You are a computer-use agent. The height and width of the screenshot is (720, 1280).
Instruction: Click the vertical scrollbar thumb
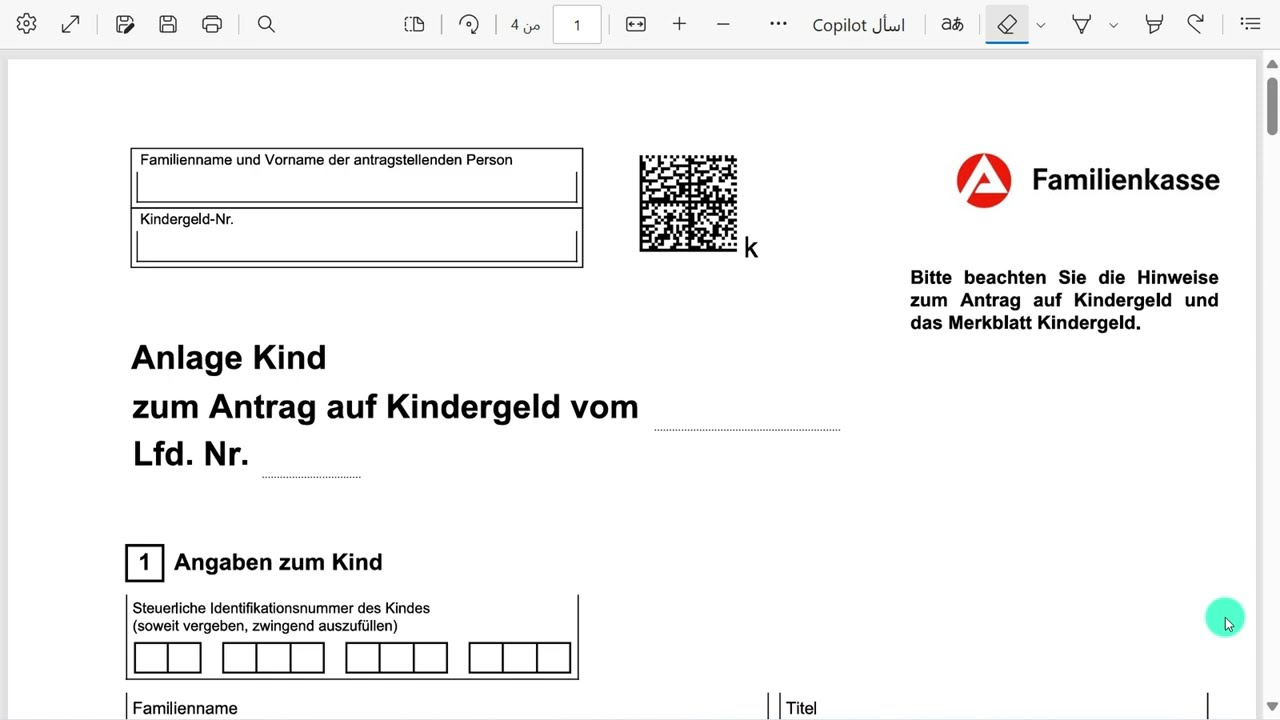(x=1272, y=105)
